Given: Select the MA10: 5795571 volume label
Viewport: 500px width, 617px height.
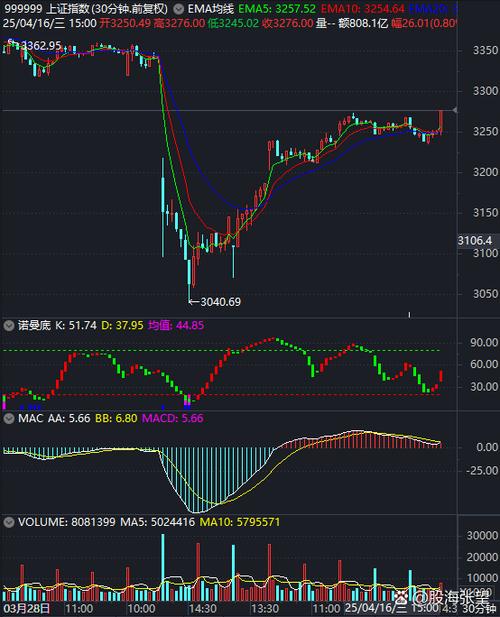Looking at the screenshot, I should [240, 522].
